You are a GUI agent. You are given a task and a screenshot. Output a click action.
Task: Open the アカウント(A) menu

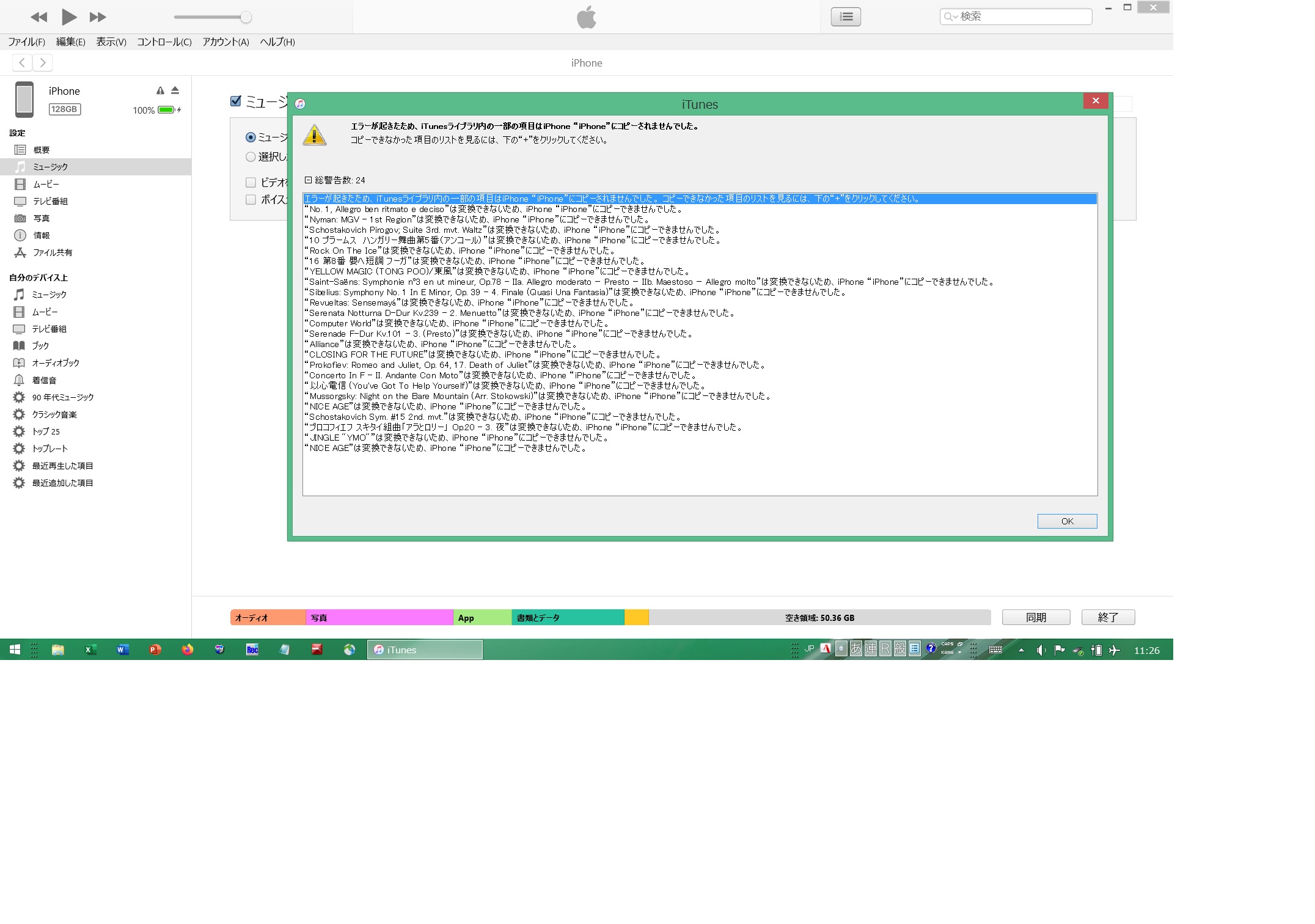(x=225, y=42)
